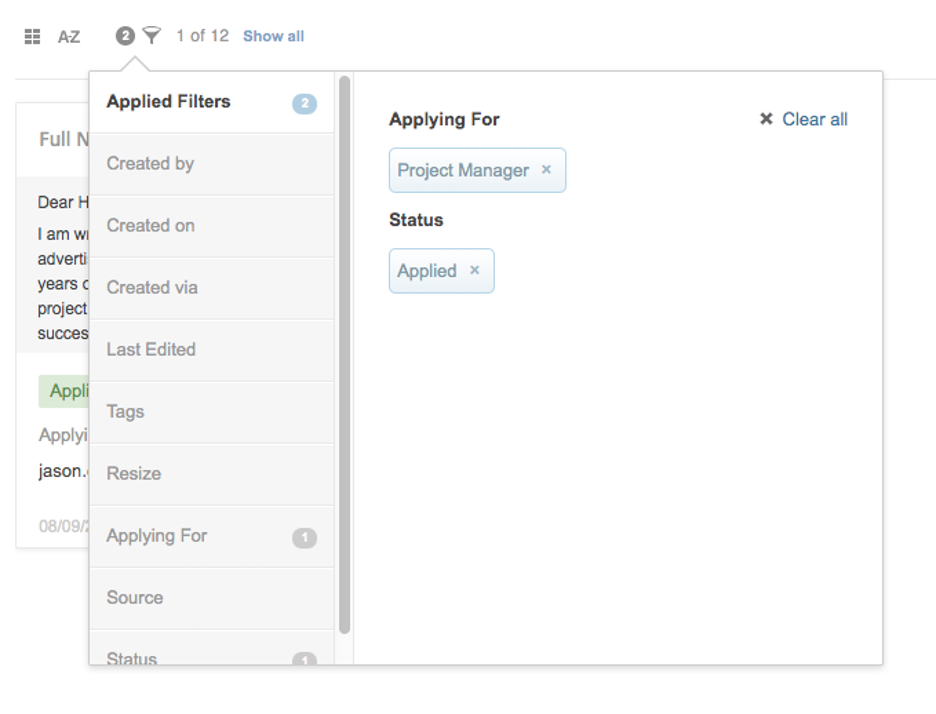Remove the Project Manager filter chip

point(547,170)
